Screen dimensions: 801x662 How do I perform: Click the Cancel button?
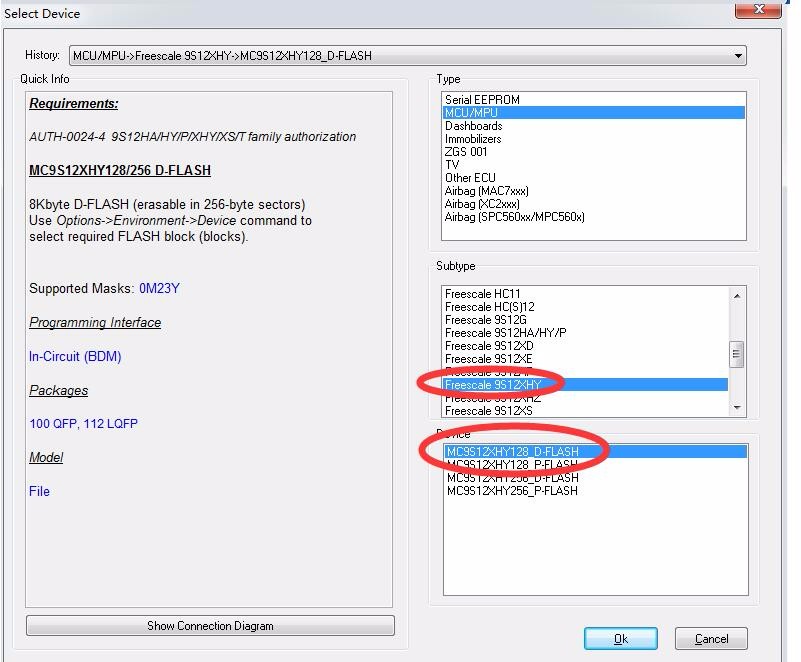coord(711,639)
